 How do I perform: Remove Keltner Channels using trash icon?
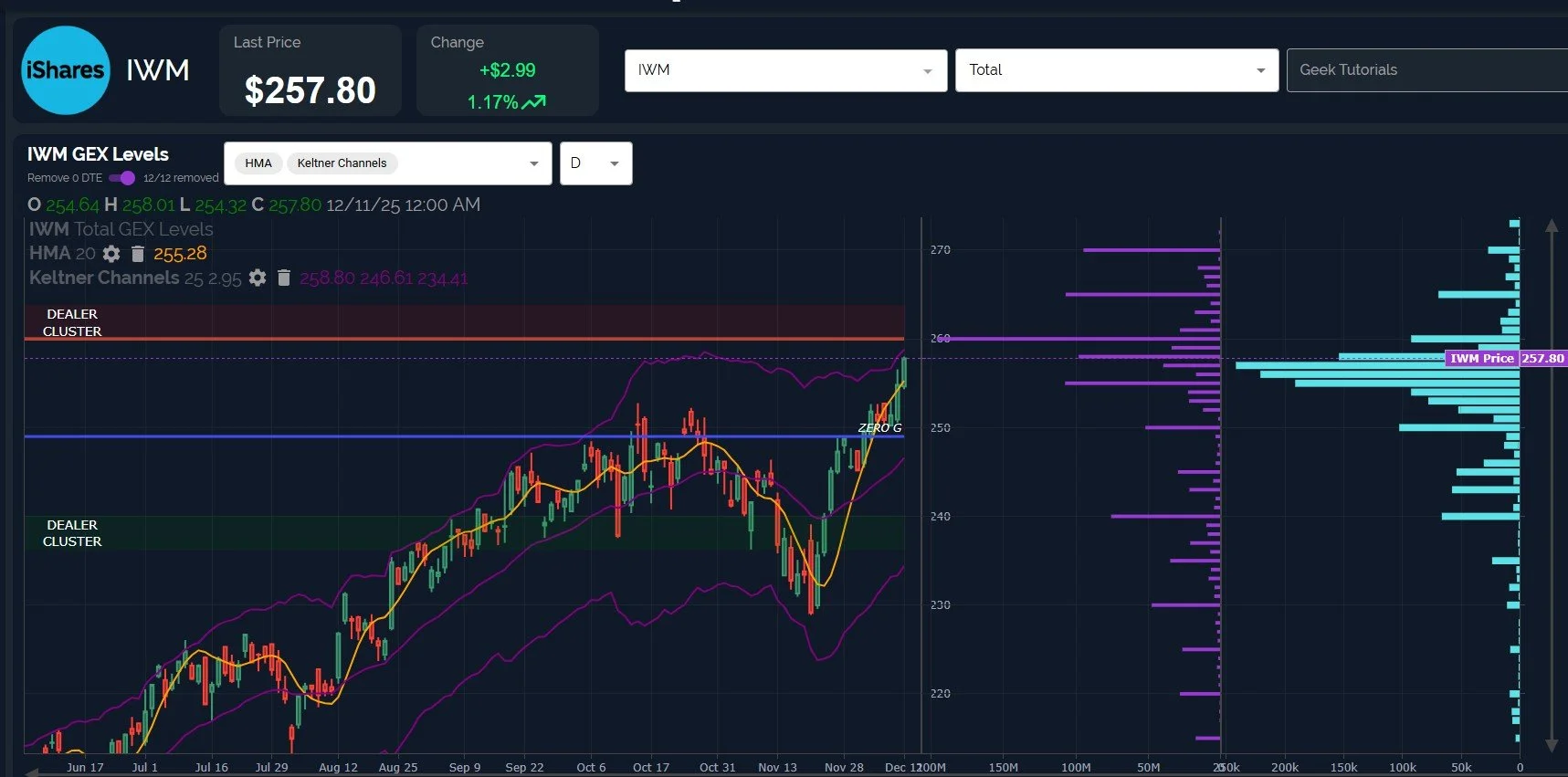pyautogui.click(x=284, y=278)
